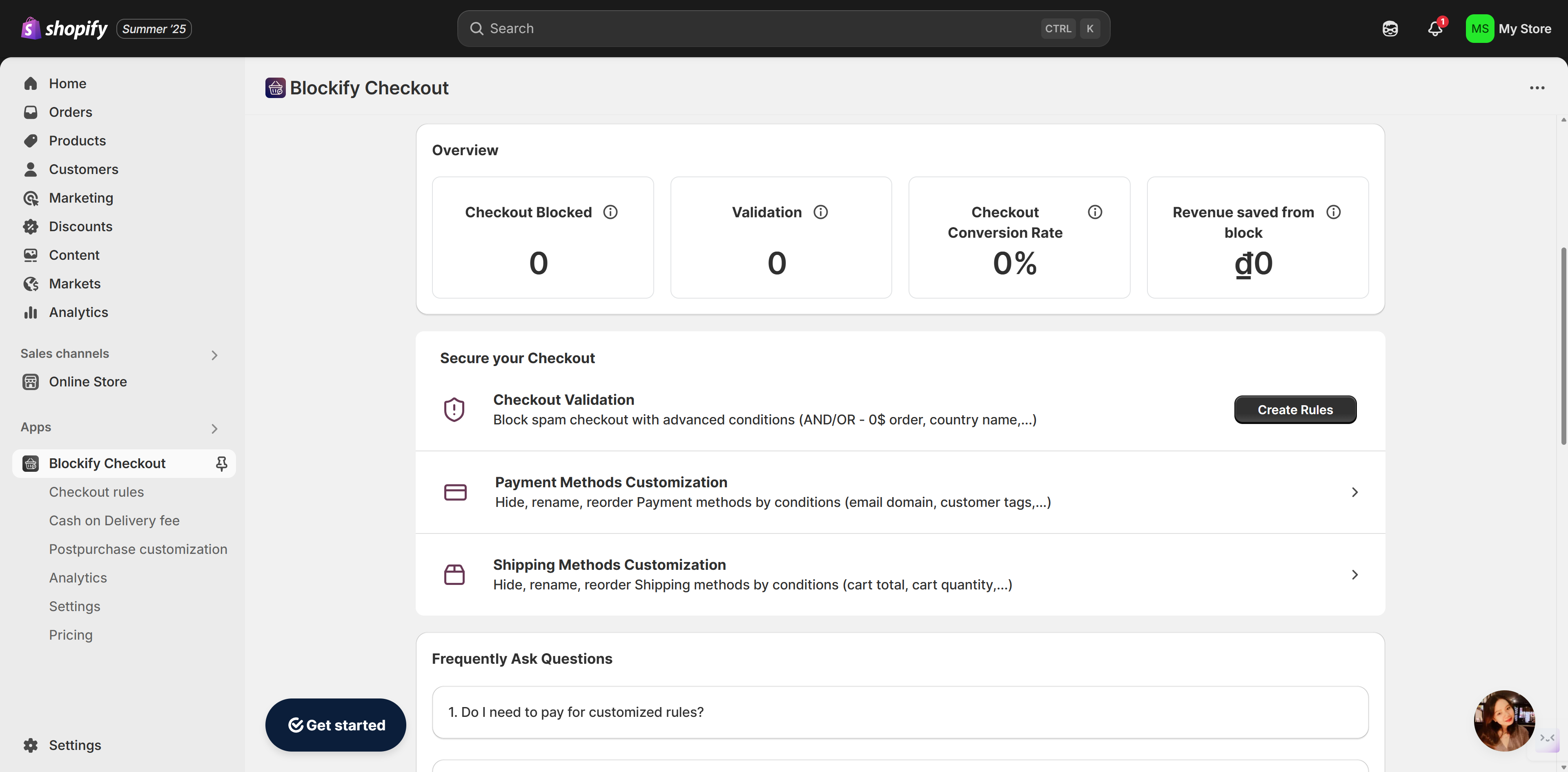Click the MS store avatar

[x=1479, y=29]
